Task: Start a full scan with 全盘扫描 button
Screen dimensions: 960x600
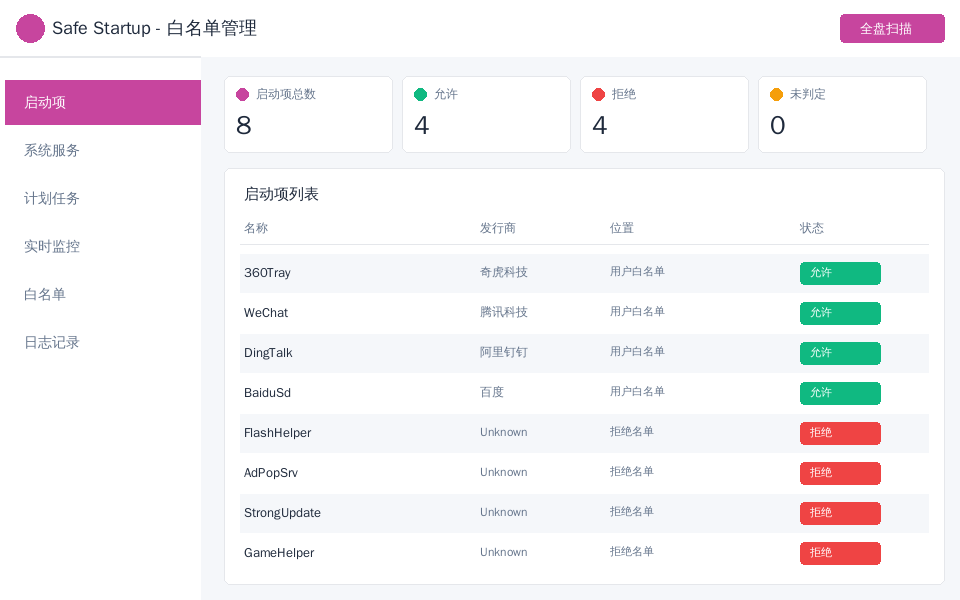Action: pos(892,29)
